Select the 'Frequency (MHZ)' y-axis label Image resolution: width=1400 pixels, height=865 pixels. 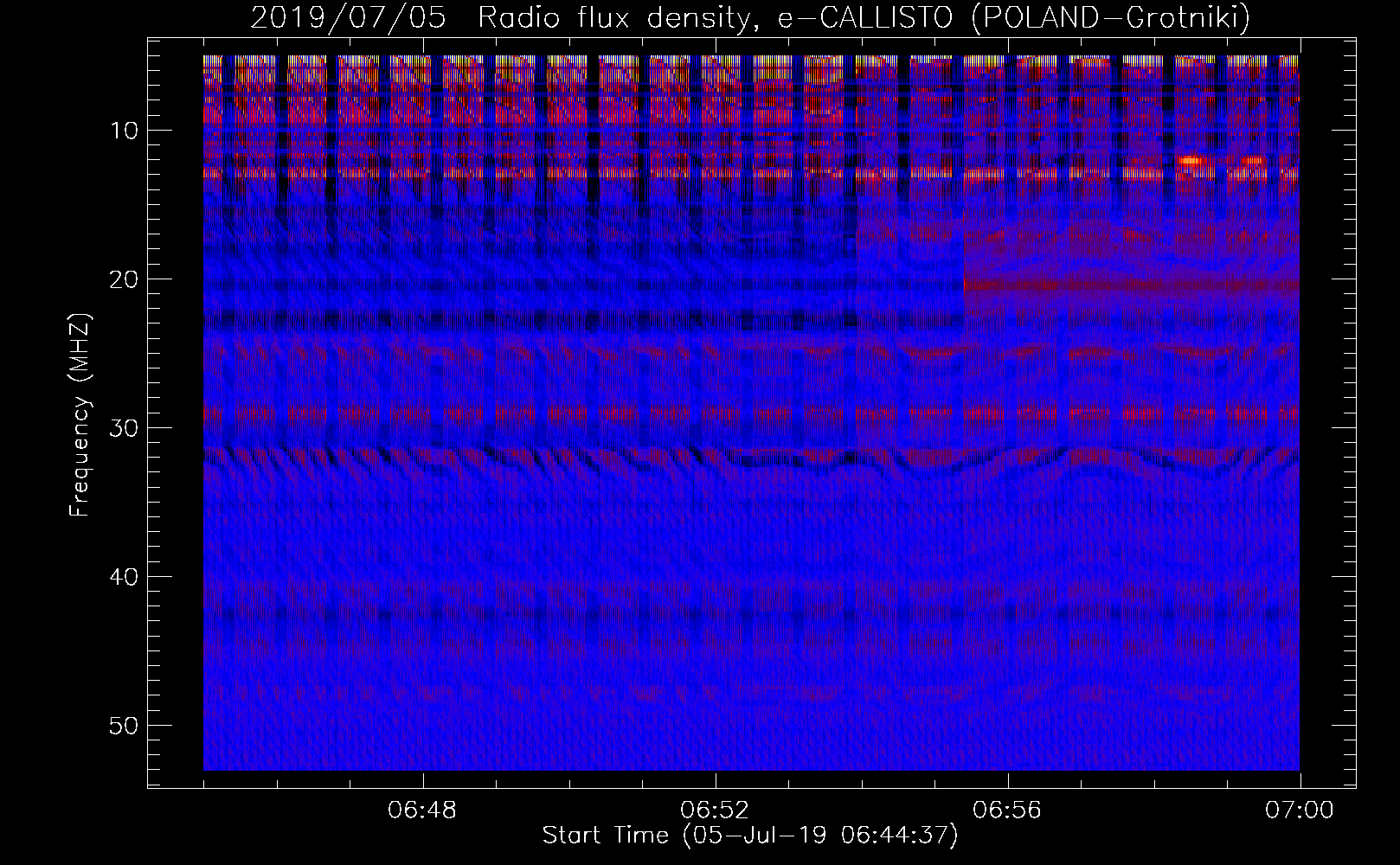coord(80,415)
